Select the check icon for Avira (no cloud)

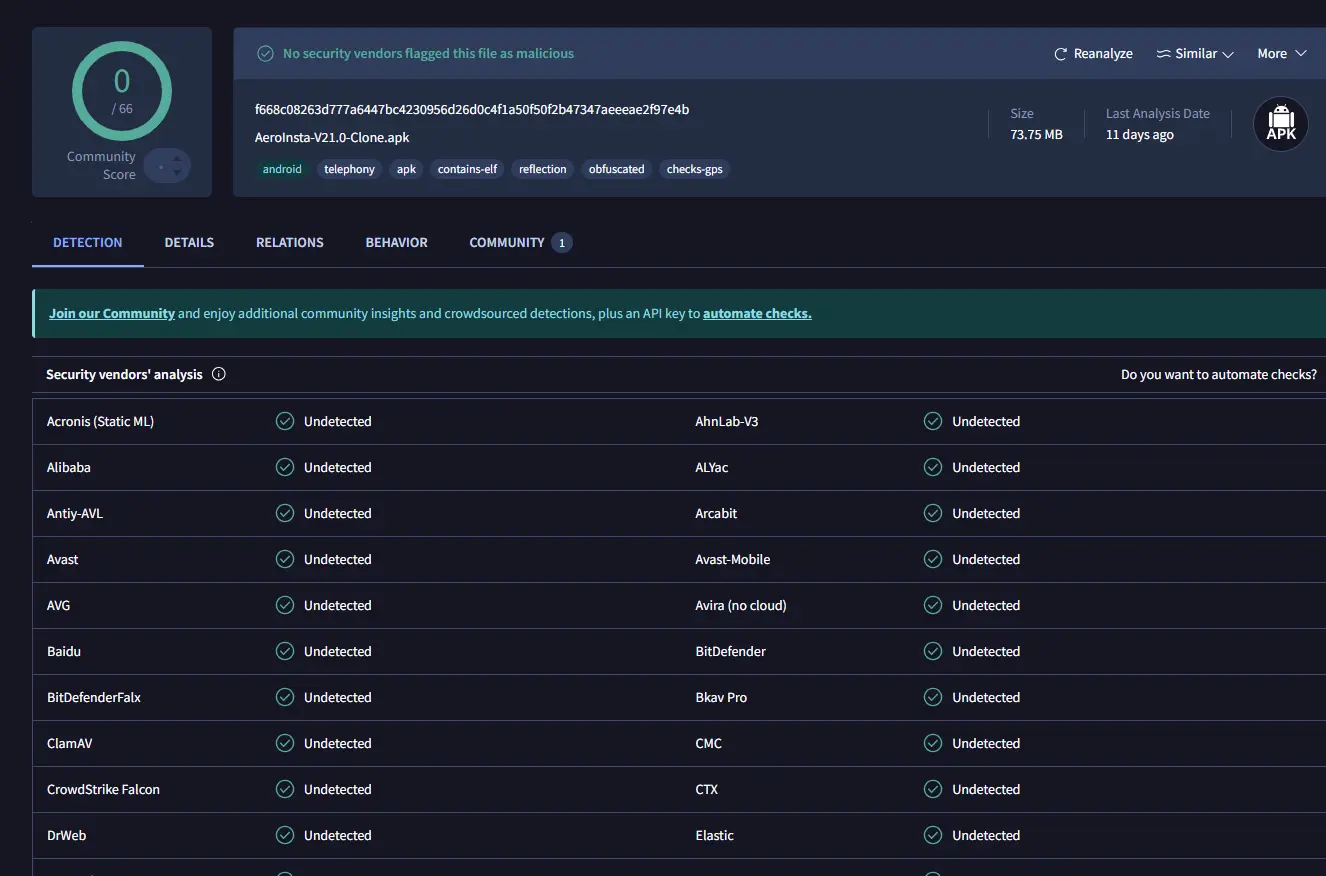point(933,606)
